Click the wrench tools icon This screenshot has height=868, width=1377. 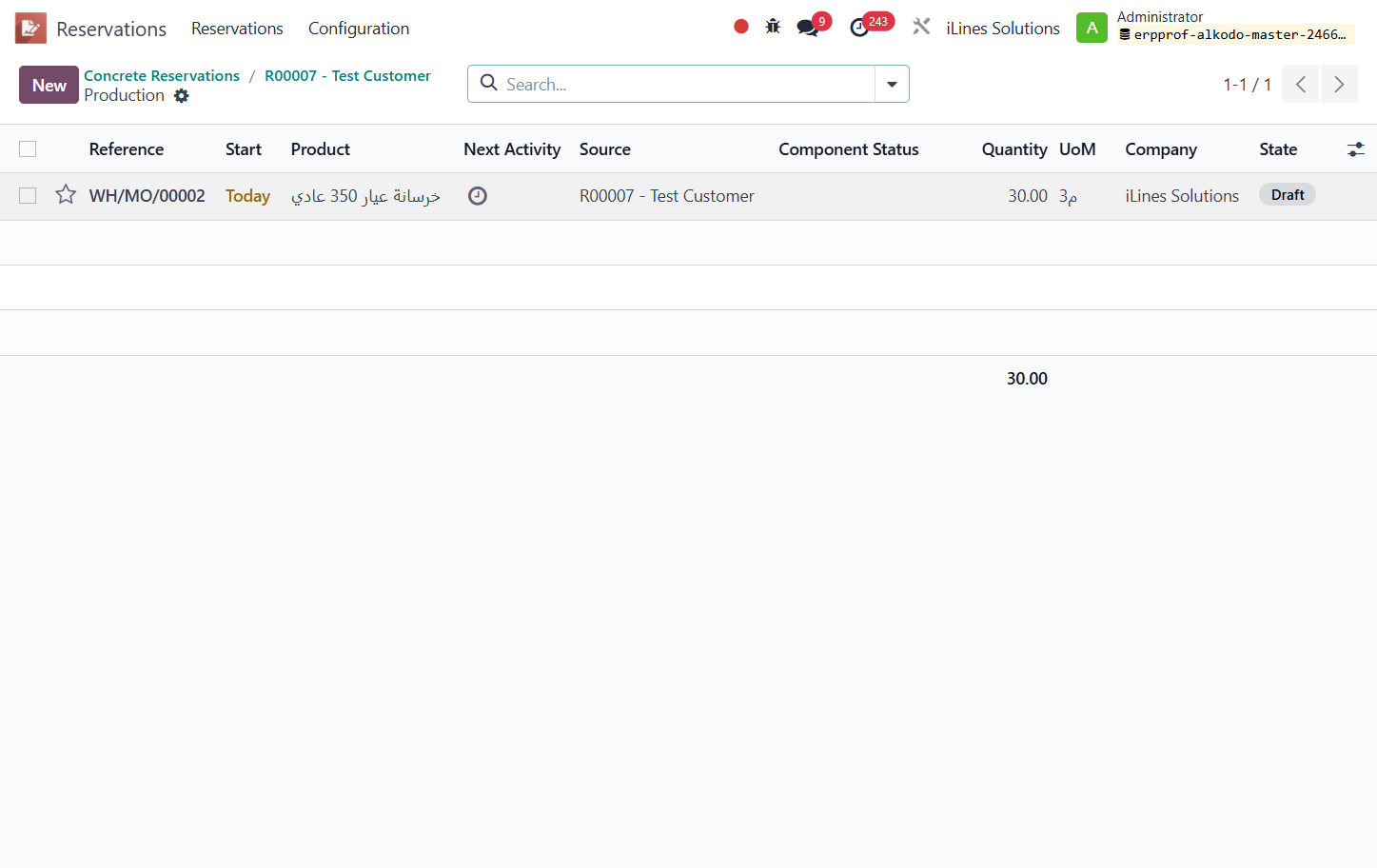tap(921, 27)
